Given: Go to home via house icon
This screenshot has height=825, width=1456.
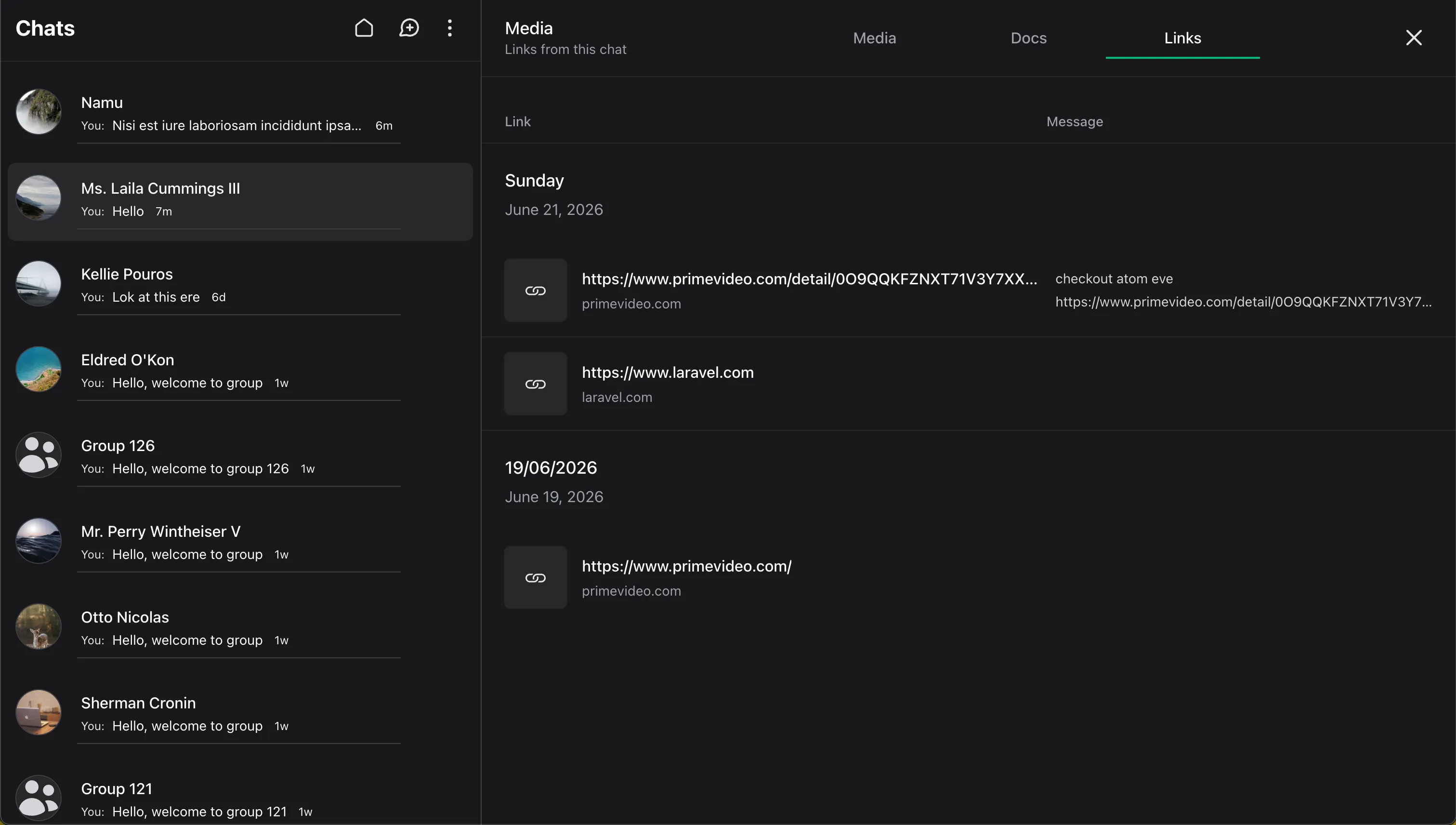Looking at the screenshot, I should [364, 28].
